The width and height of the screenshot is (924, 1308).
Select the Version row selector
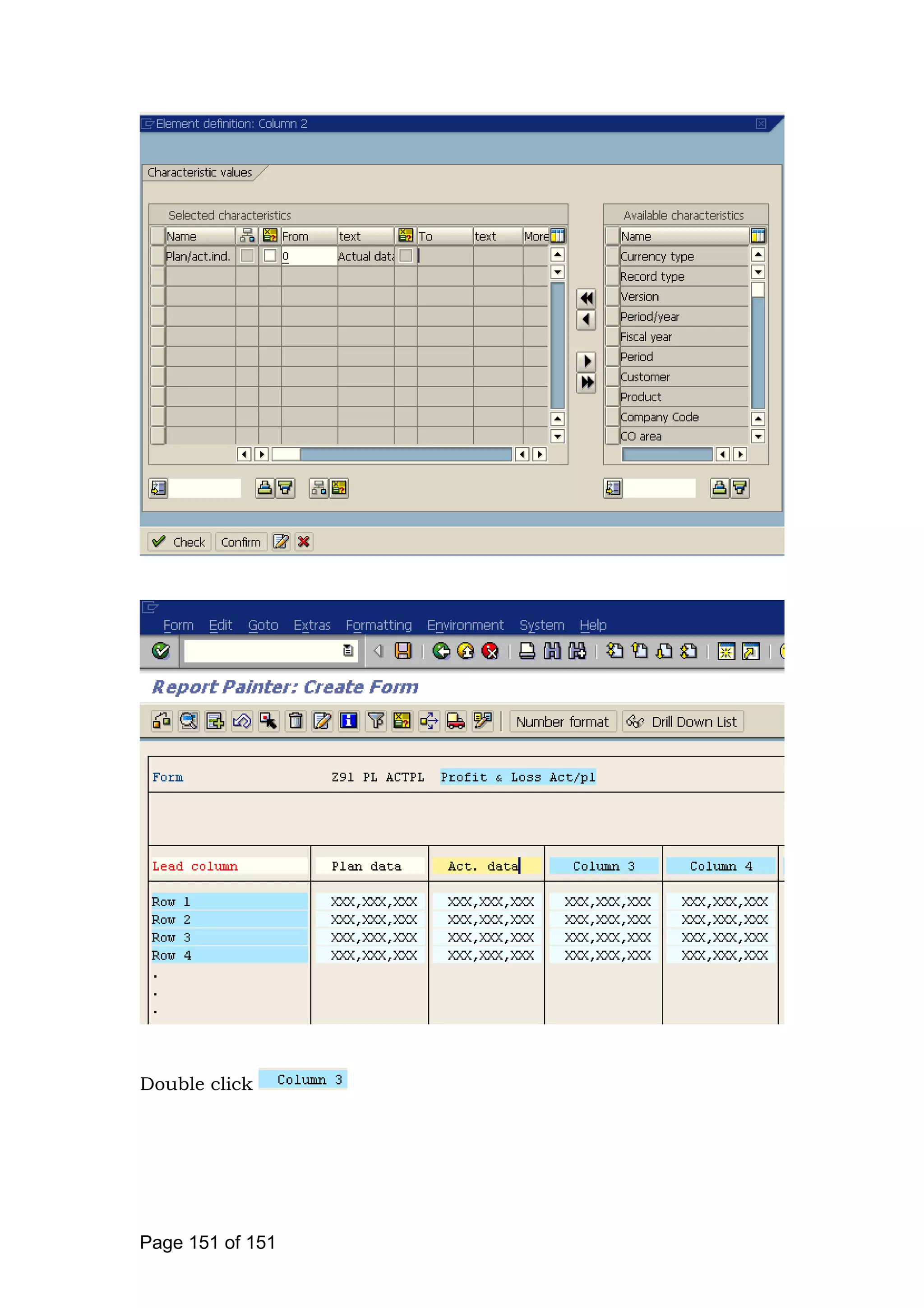click(x=612, y=296)
